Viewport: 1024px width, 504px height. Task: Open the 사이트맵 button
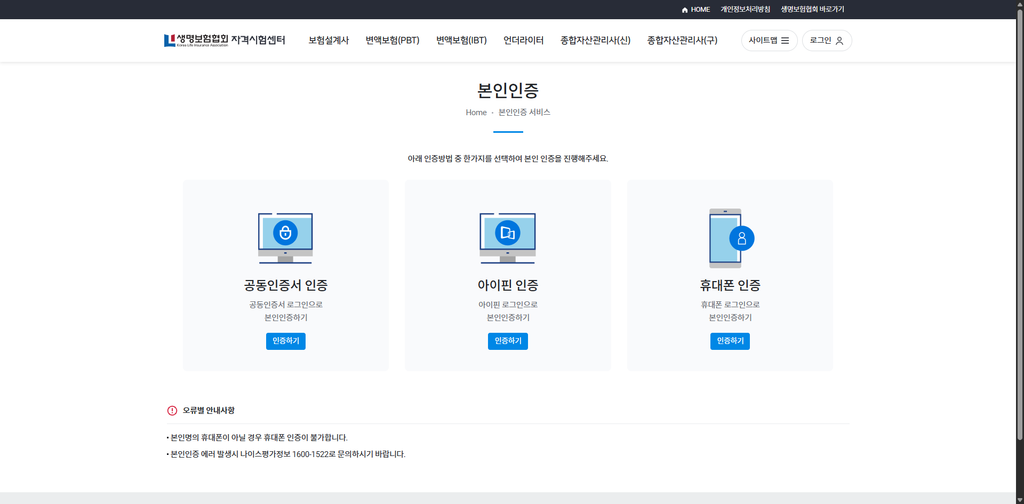point(769,40)
